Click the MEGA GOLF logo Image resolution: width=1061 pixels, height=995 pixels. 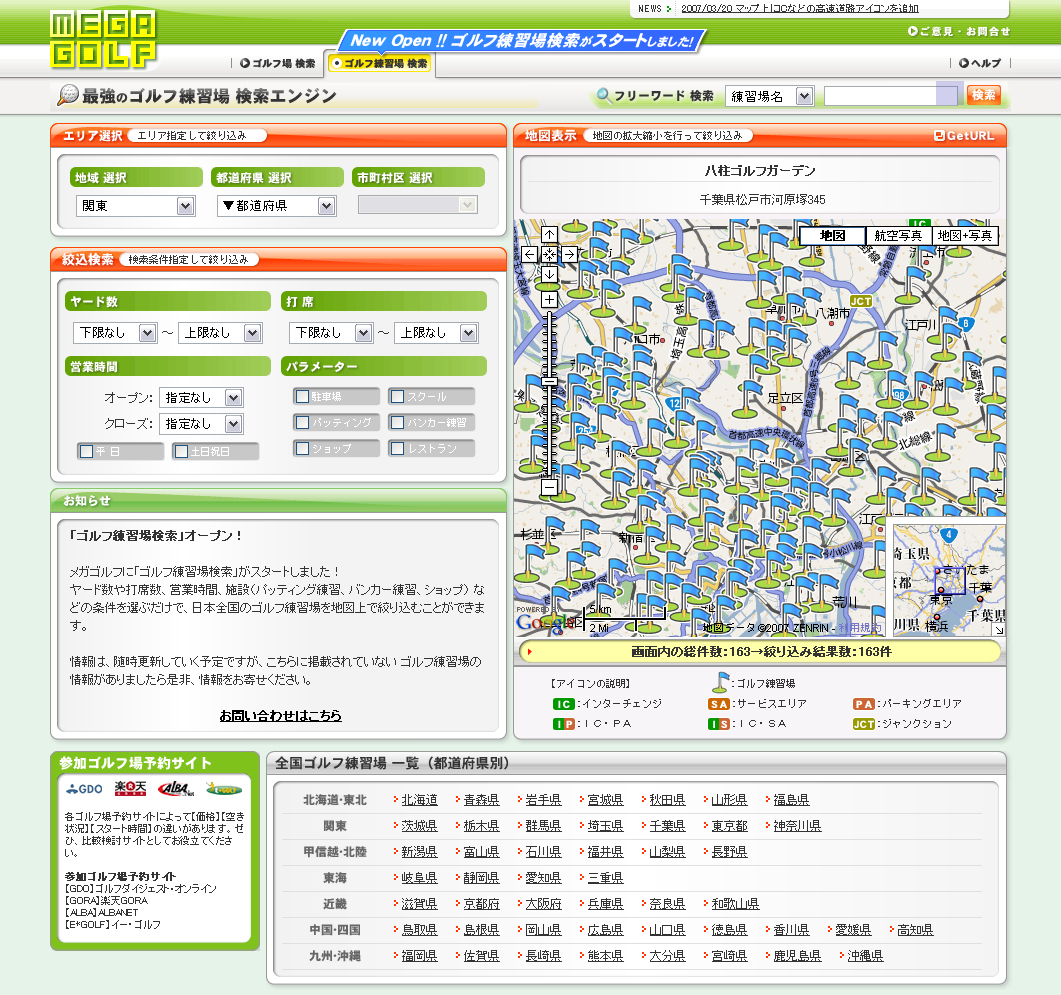point(103,38)
